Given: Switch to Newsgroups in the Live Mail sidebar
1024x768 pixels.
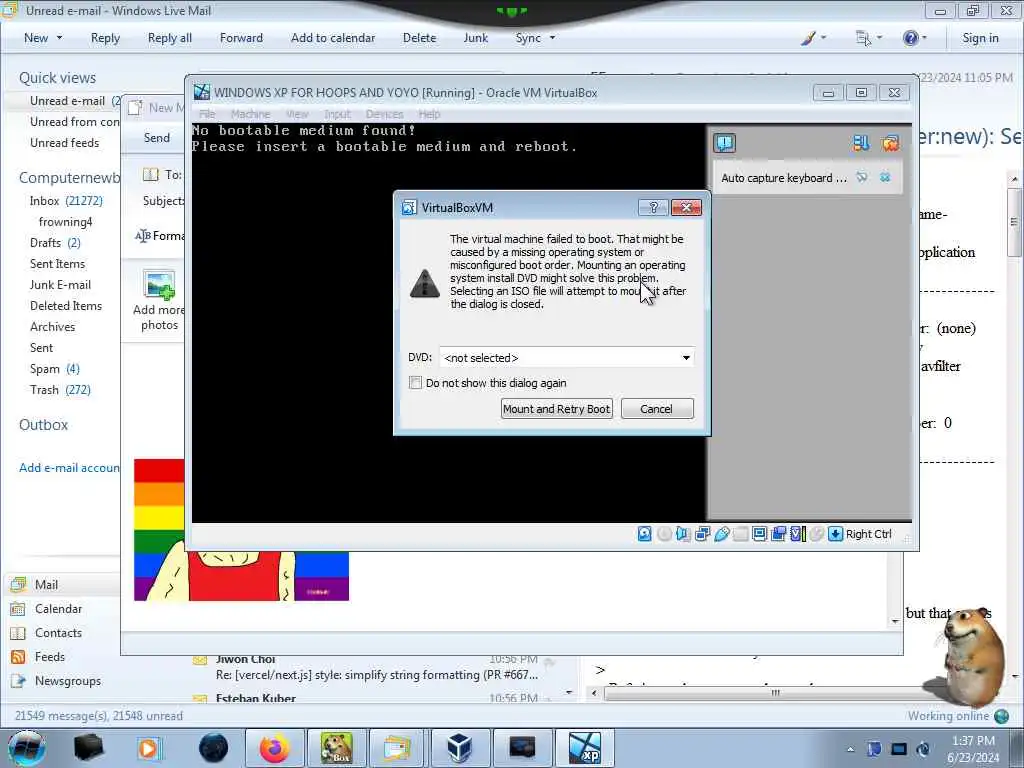Looking at the screenshot, I should 68,681.
